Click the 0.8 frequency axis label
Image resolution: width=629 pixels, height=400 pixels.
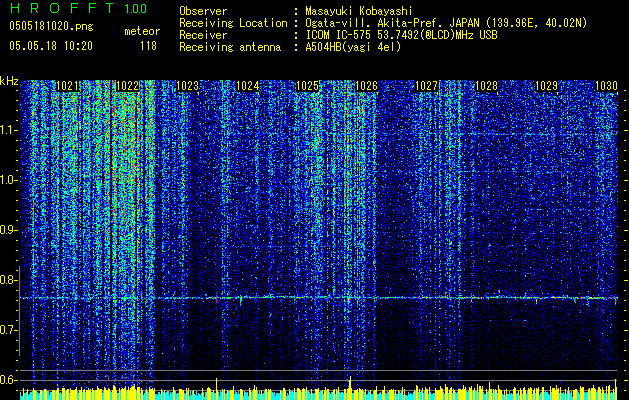coord(8,280)
